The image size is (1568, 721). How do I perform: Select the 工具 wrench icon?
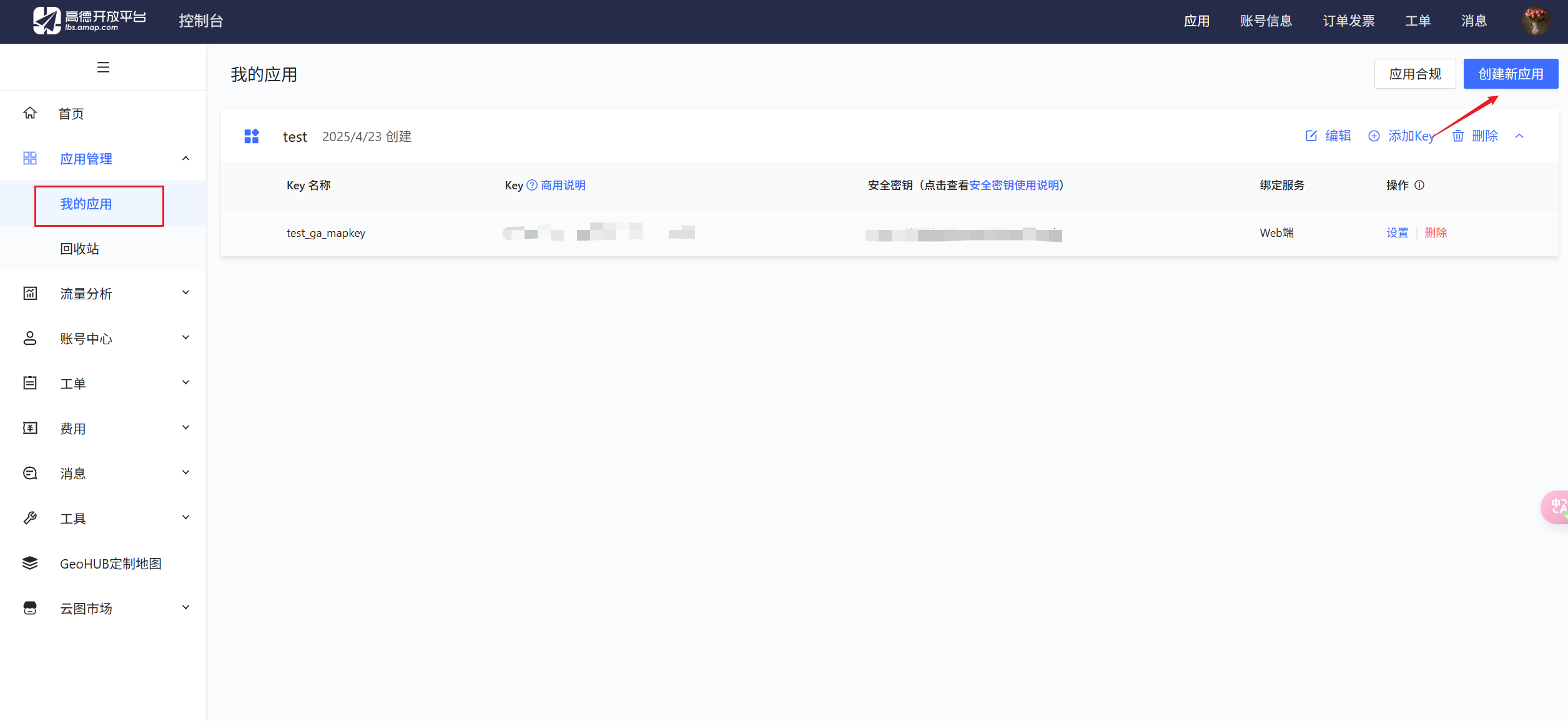pos(29,518)
